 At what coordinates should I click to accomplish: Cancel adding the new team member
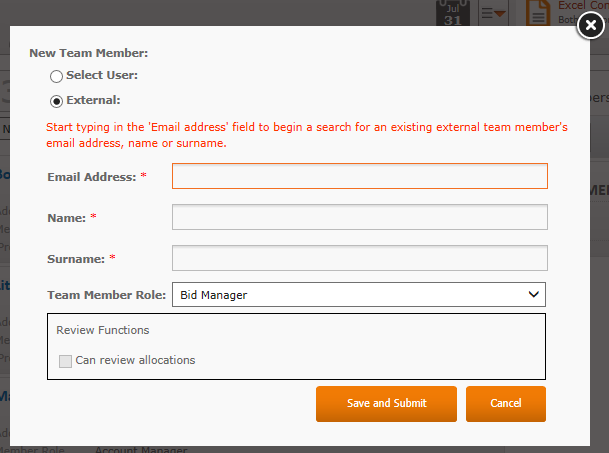(506, 404)
